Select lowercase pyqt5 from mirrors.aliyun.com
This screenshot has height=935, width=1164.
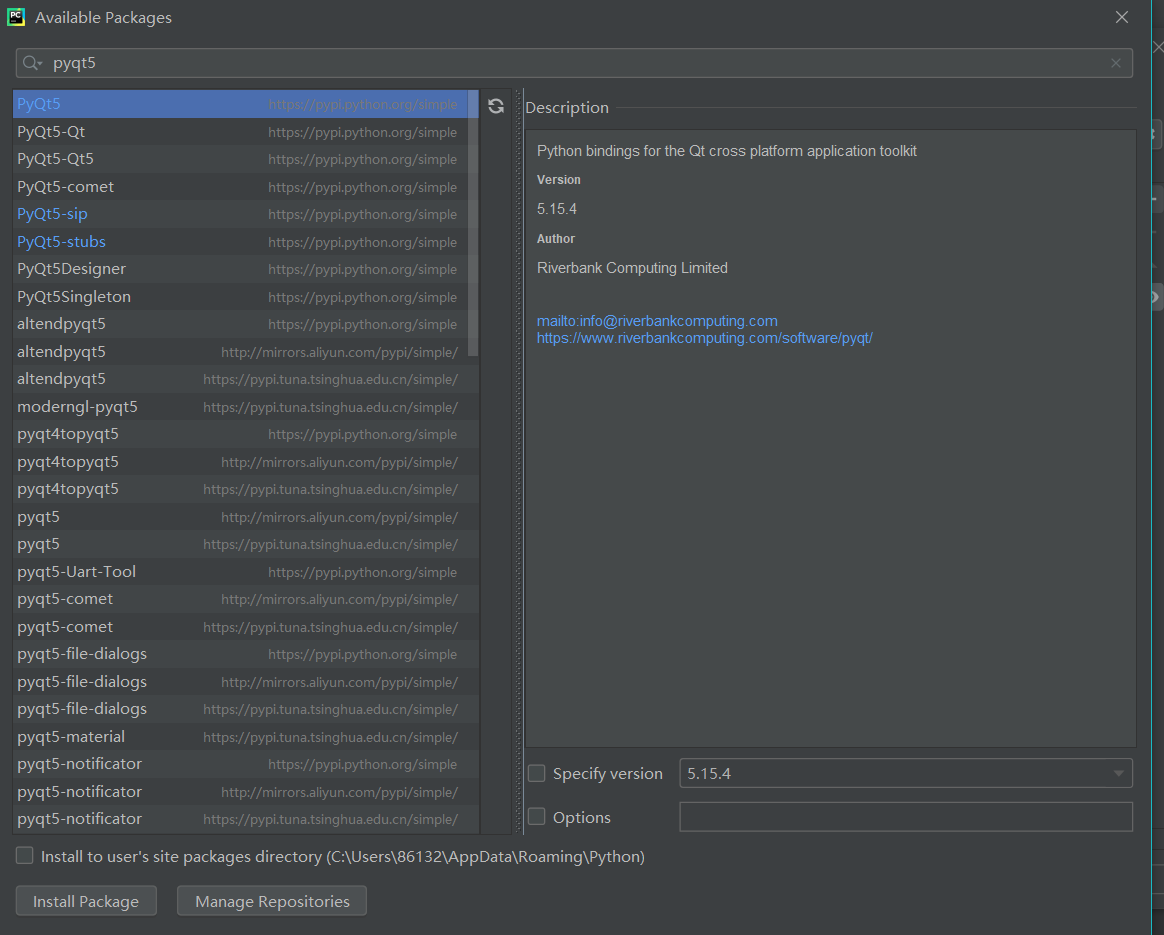click(x=246, y=516)
